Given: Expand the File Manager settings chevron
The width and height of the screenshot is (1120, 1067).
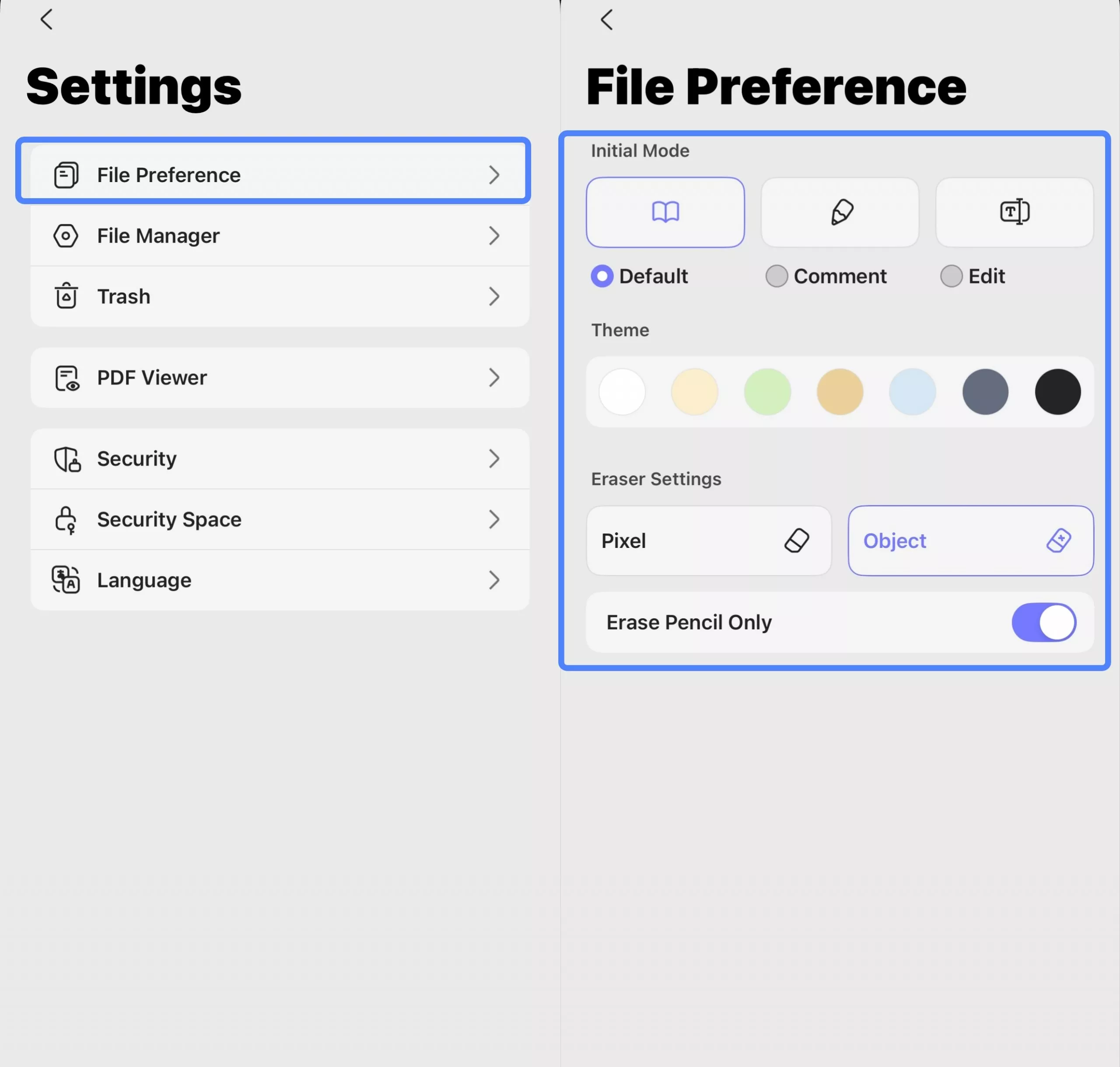Looking at the screenshot, I should coord(494,235).
